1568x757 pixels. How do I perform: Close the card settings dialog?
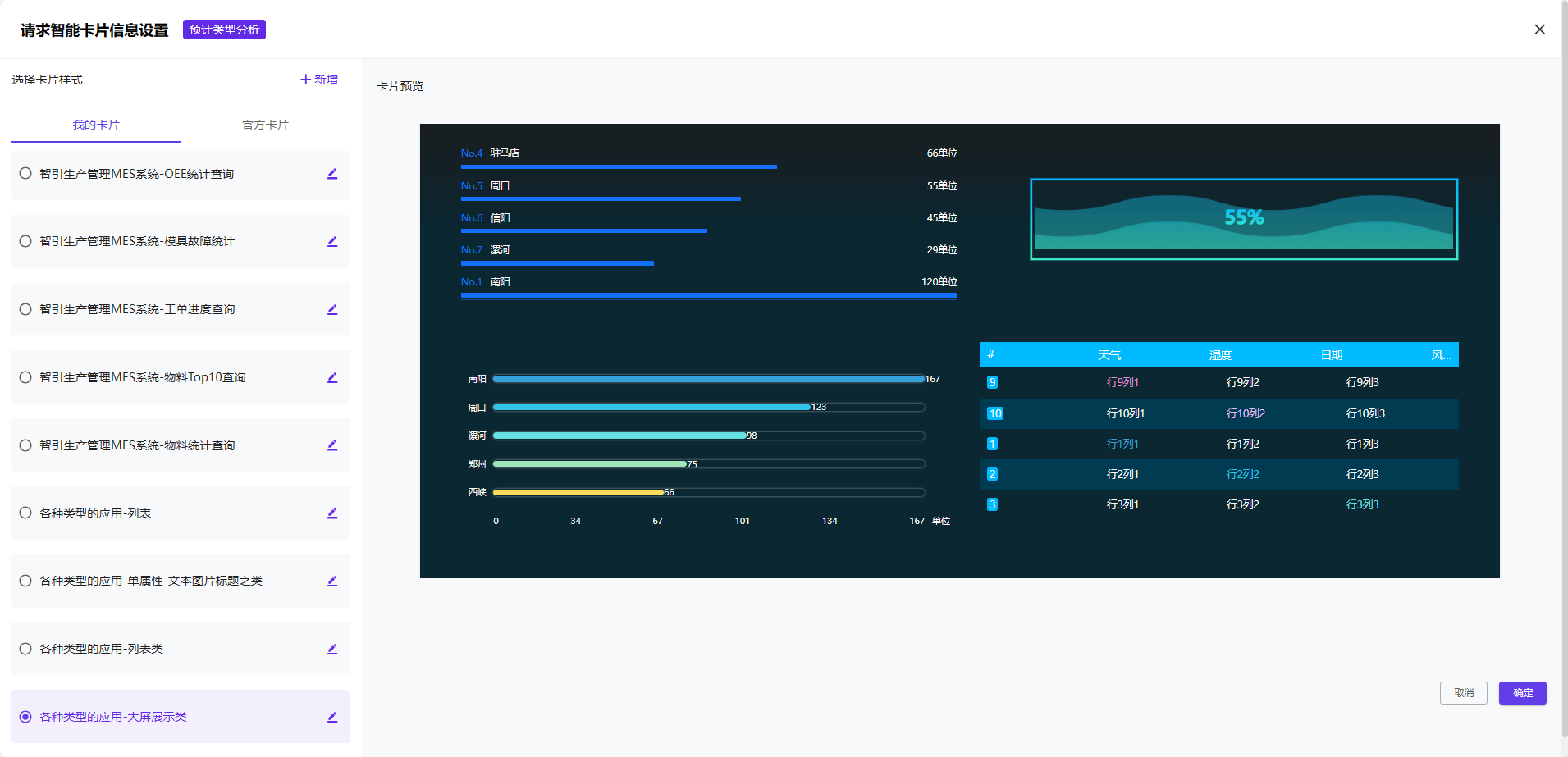(1539, 30)
